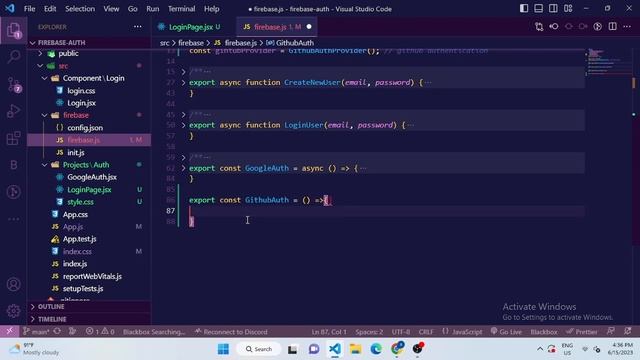Screen dimensions: 640x360
Task: Toggle the primary sidebar layout button
Action: pyautogui.click(x=524, y=9)
